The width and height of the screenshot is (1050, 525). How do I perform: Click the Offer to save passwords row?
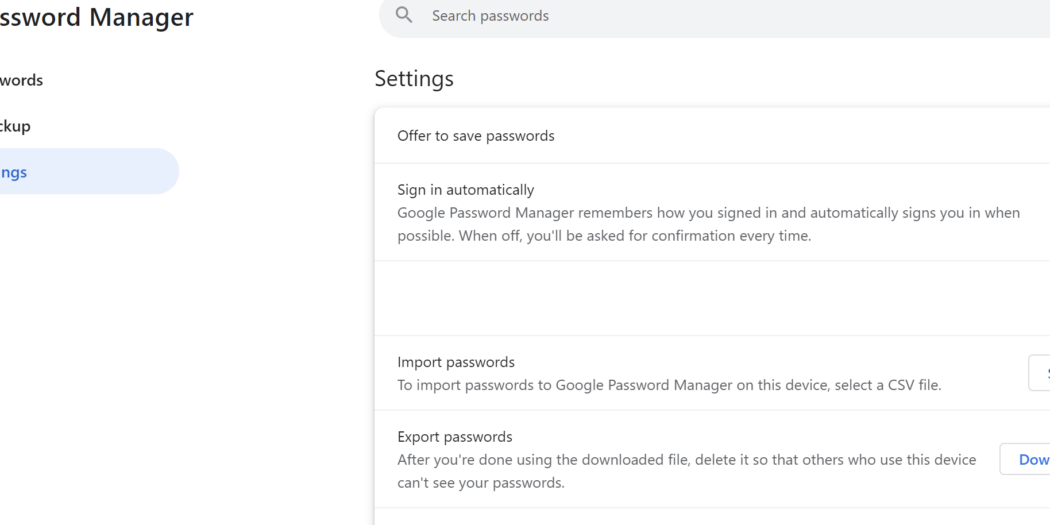coord(712,136)
